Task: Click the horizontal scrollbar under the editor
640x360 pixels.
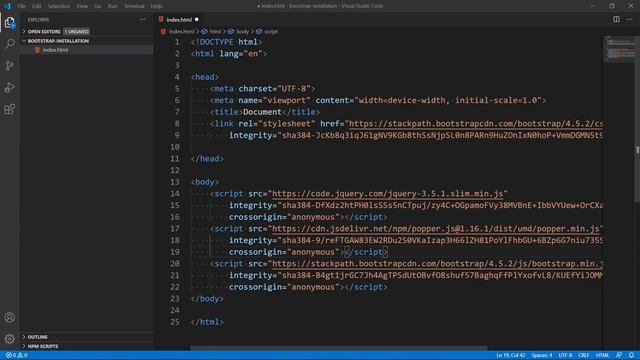Action: [x=339, y=348]
